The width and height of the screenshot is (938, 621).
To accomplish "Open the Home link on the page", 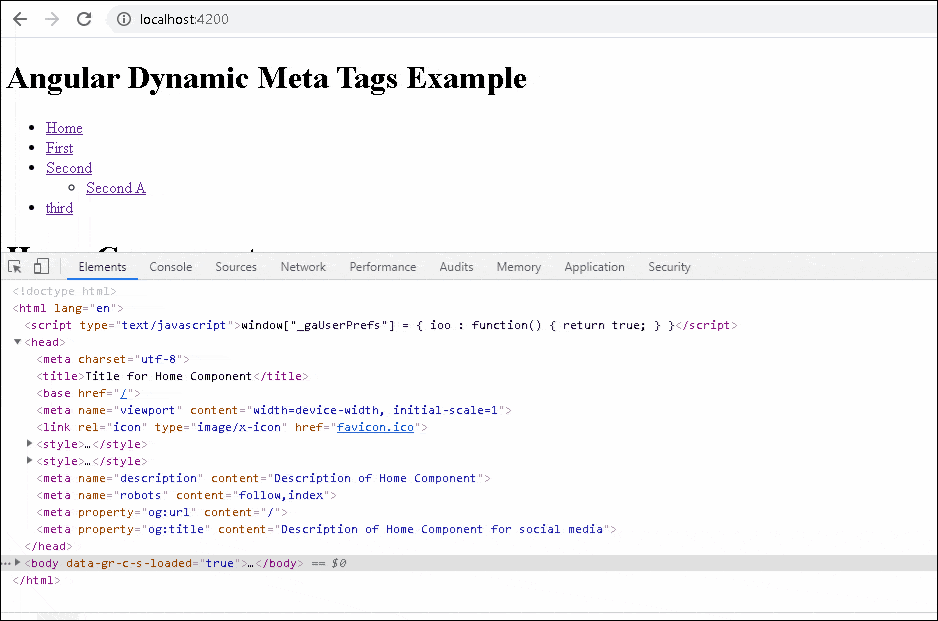I will pos(63,128).
